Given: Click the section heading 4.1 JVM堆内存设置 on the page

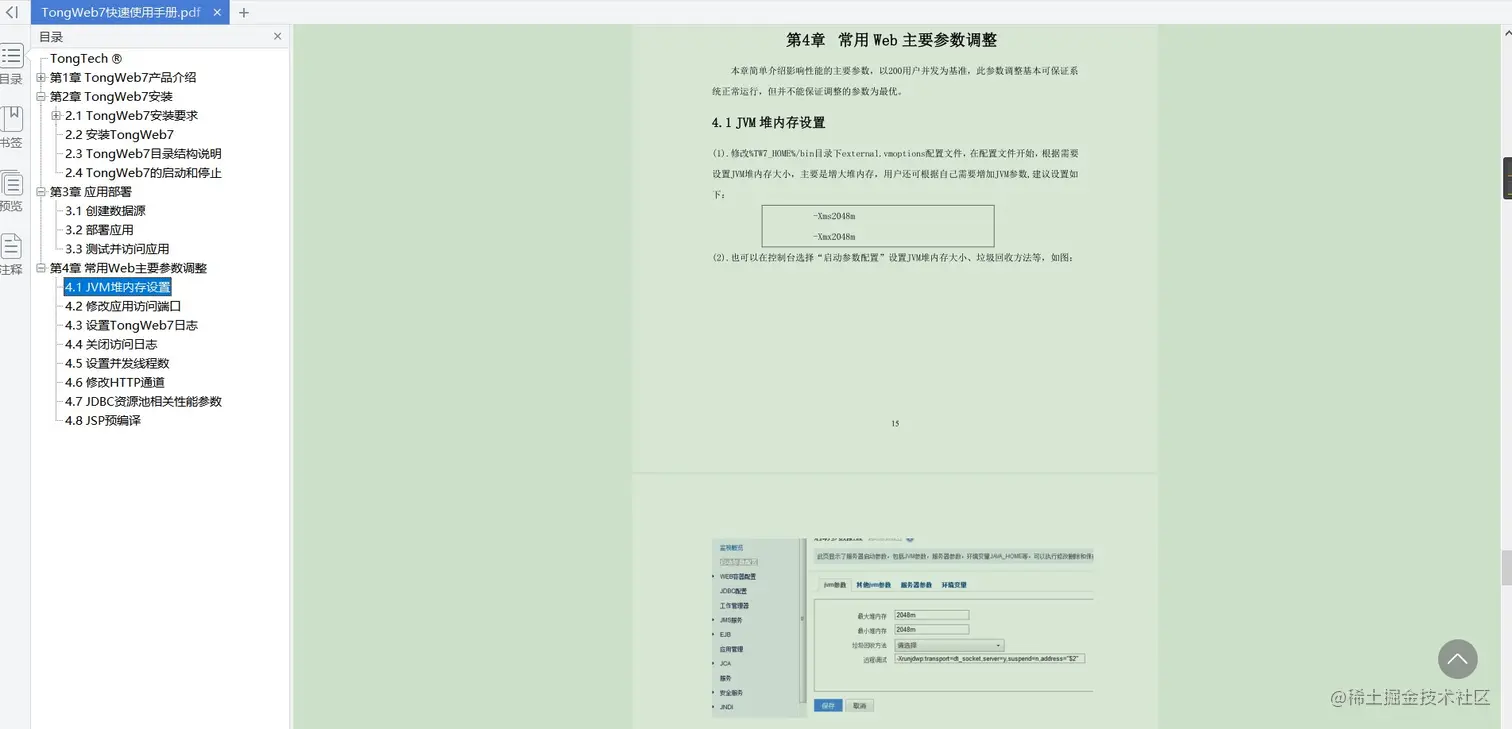Looking at the screenshot, I should pos(768,123).
